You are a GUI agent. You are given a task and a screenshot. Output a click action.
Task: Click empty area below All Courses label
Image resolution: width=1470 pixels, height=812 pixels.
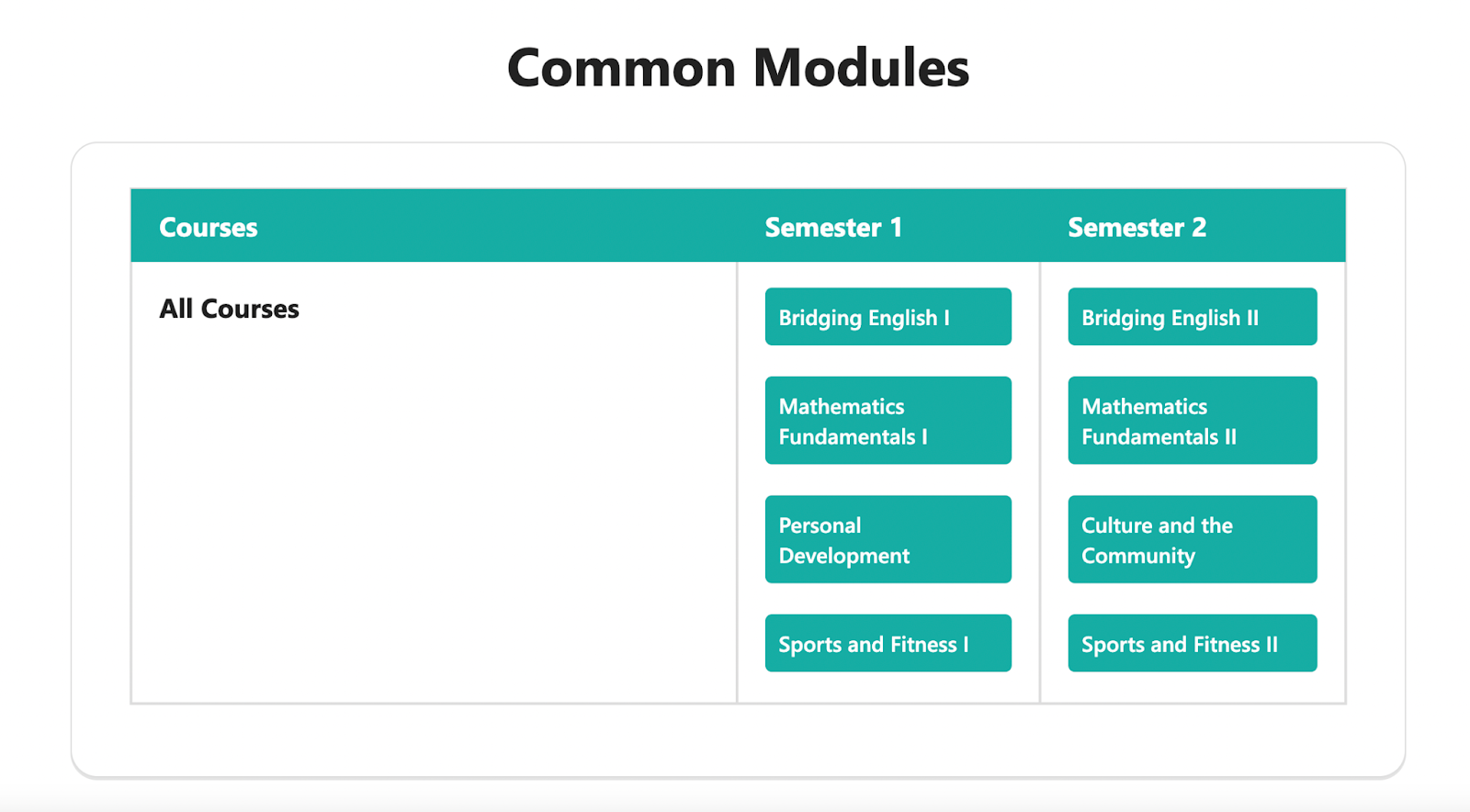coord(432,514)
